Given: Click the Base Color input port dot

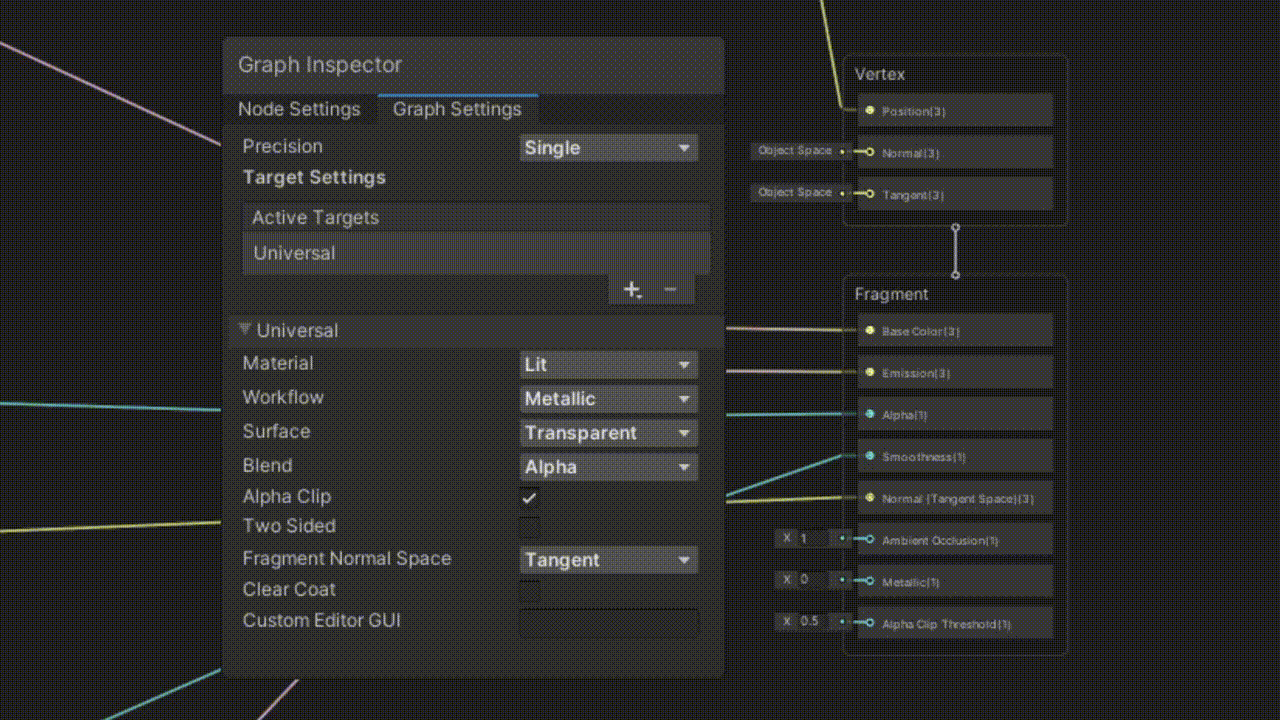Looking at the screenshot, I should point(868,330).
